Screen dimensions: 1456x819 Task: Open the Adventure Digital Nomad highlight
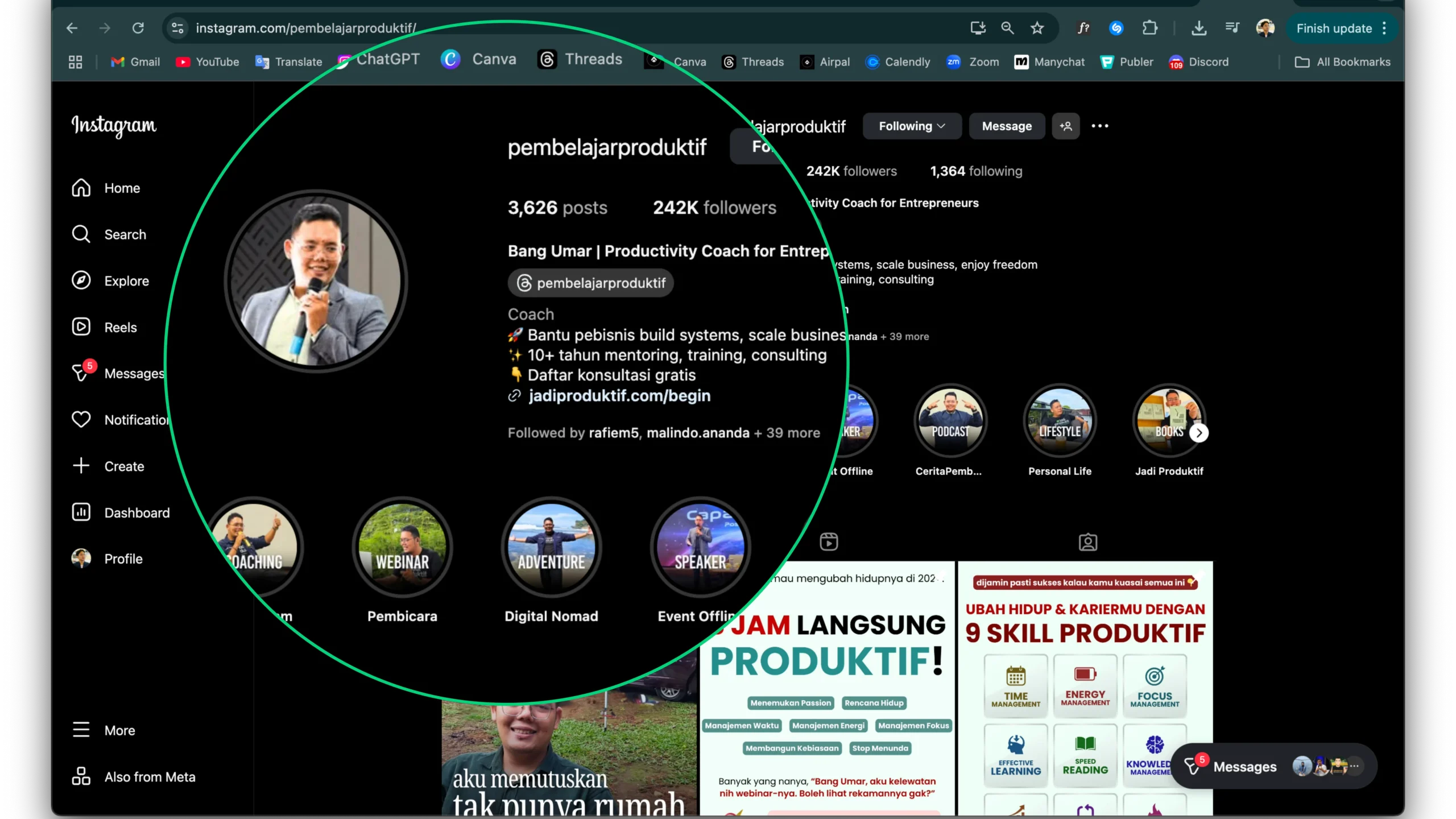[x=552, y=547]
